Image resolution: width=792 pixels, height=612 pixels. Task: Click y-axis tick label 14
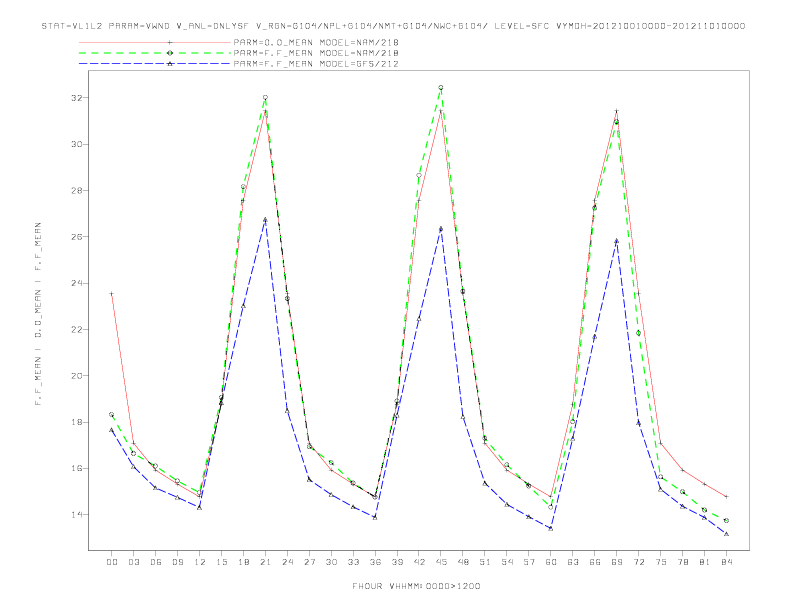76,515
